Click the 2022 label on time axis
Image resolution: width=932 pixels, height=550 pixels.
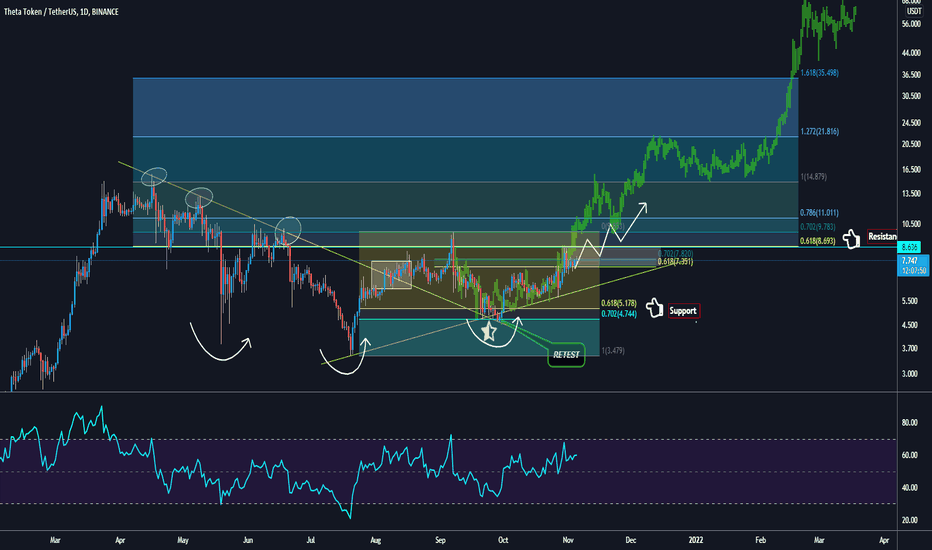pos(695,540)
